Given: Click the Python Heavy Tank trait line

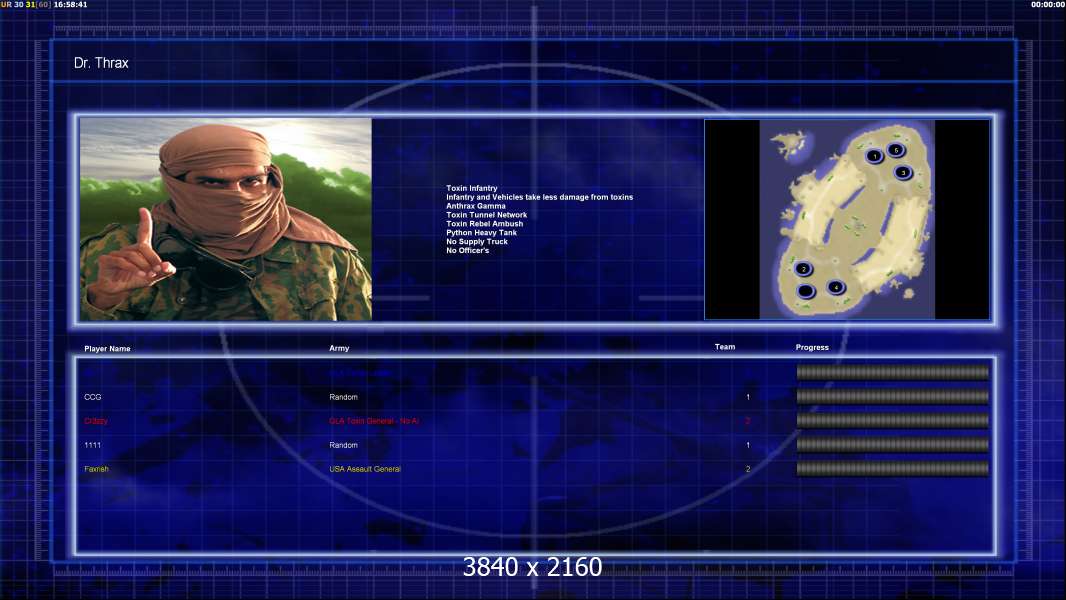Looking at the screenshot, I should tap(481, 232).
